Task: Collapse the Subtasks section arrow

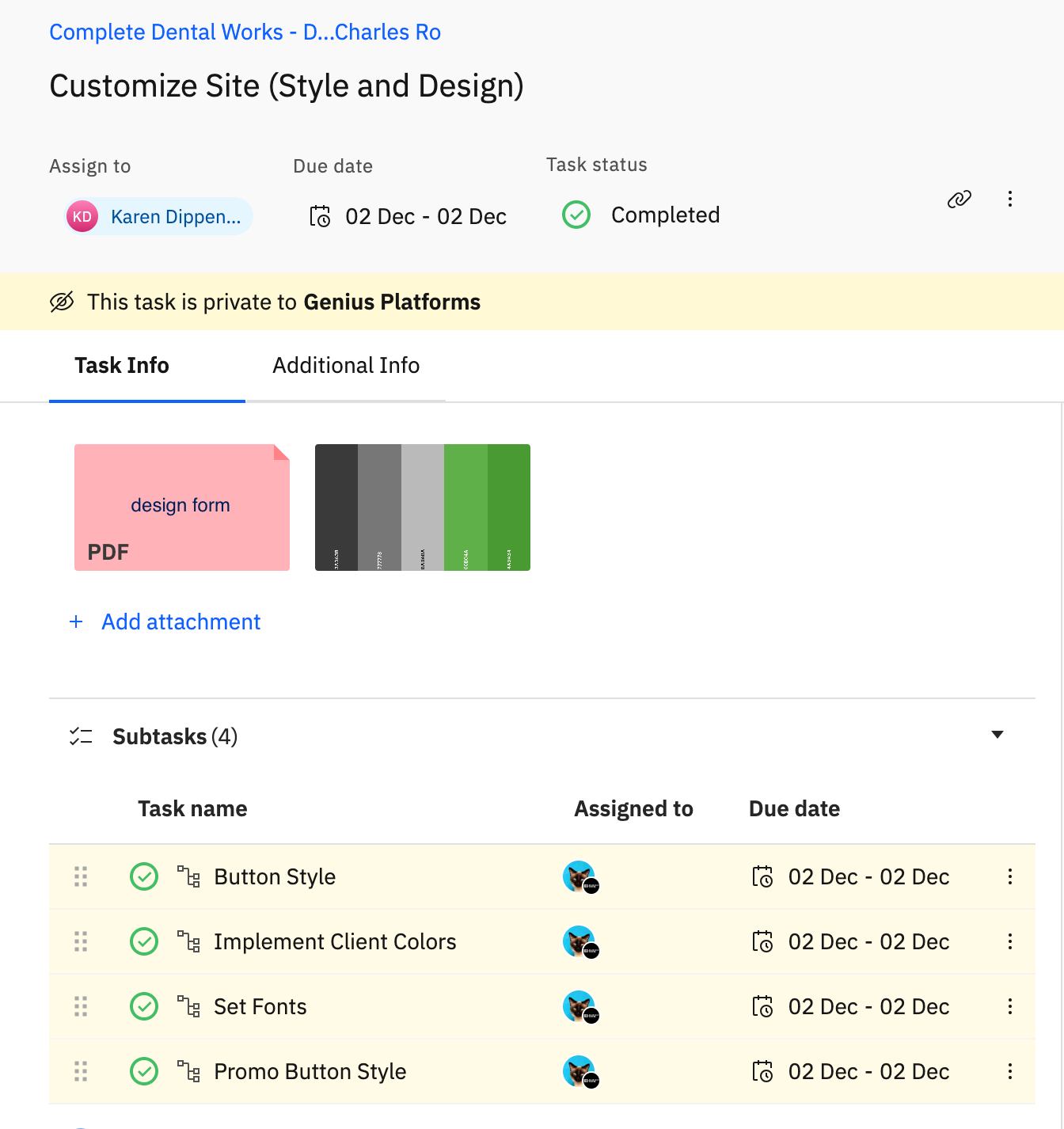Action: (997, 735)
